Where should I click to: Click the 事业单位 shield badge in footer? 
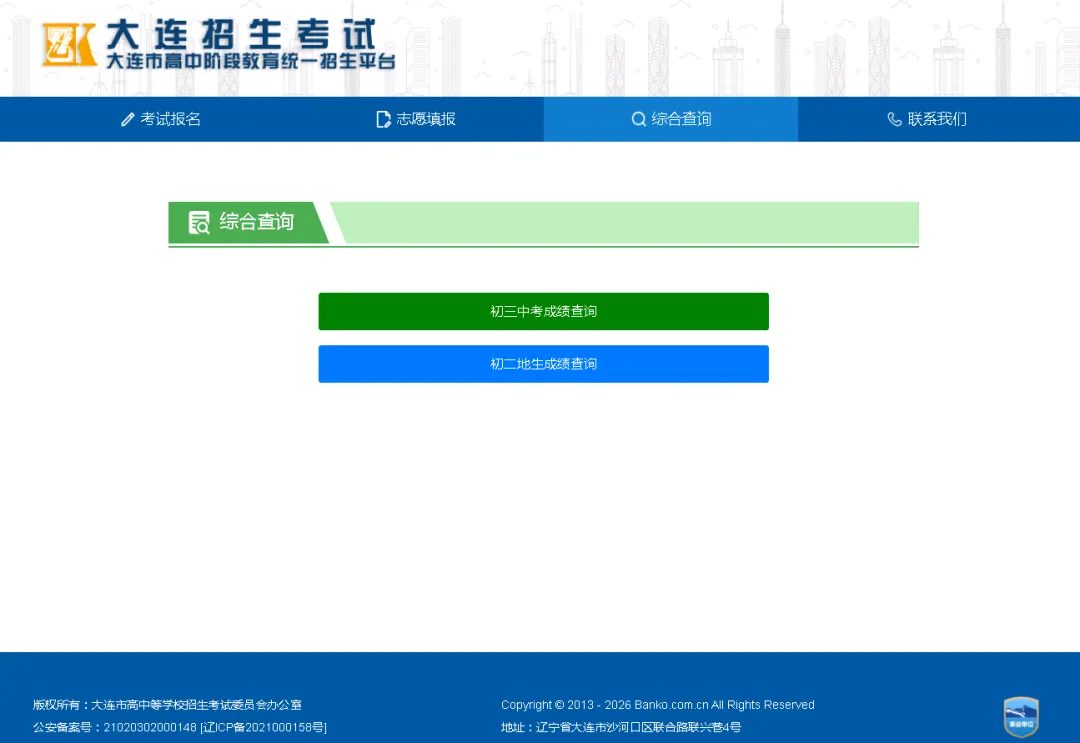1021,717
